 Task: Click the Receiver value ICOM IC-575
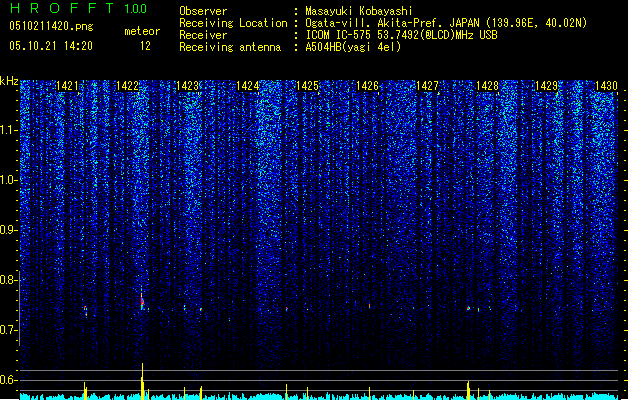point(340,35)
